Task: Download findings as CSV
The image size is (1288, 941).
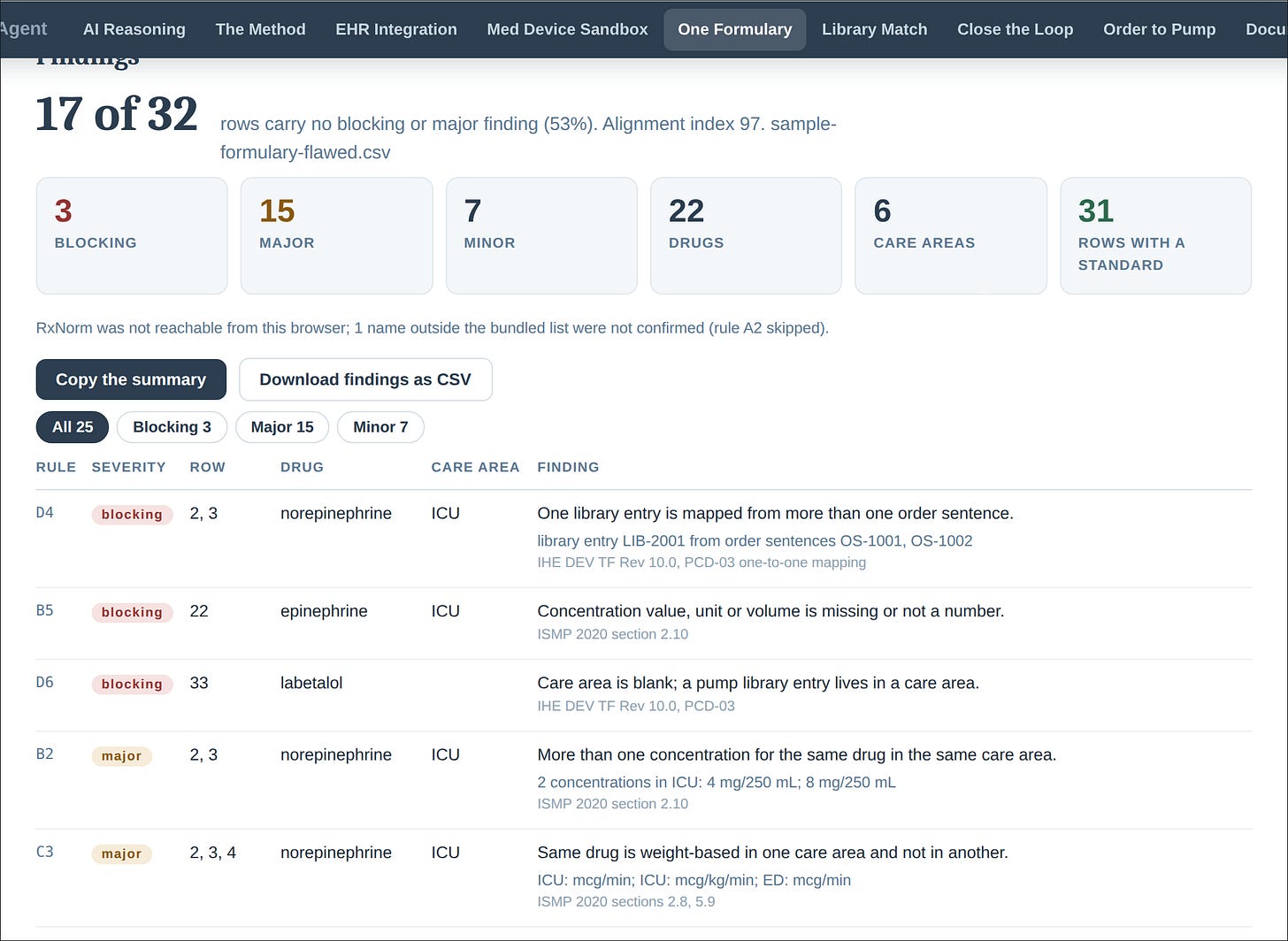Action: point(365,379)
